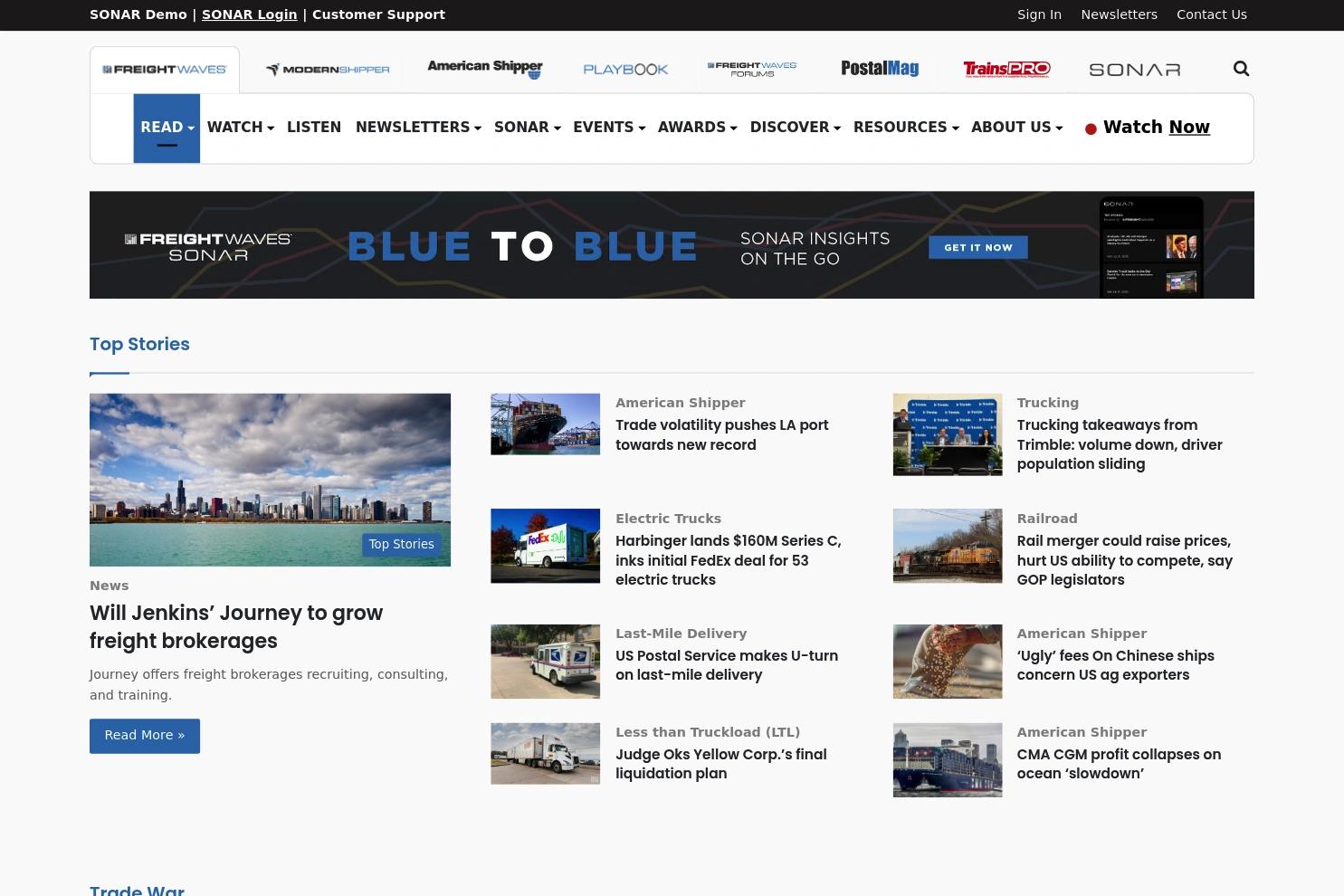Open the FedEx electric truck thumbnail

pos(545,546)
